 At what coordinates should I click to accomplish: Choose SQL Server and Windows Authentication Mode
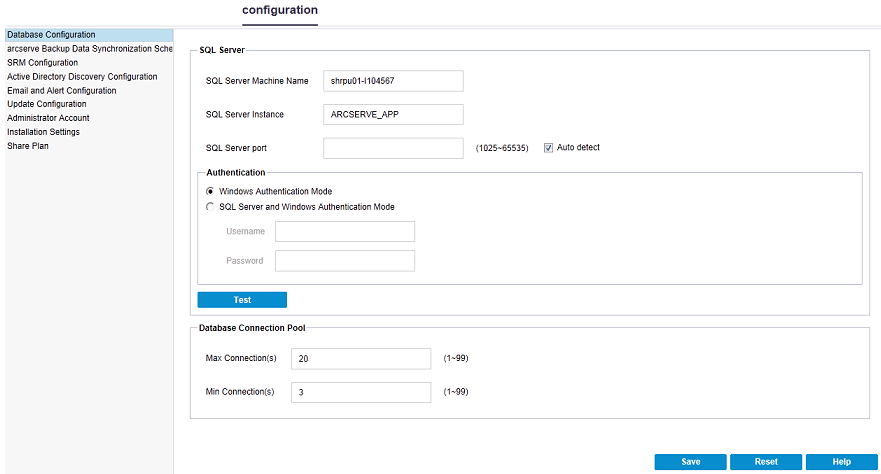click(x=210, y=207)
